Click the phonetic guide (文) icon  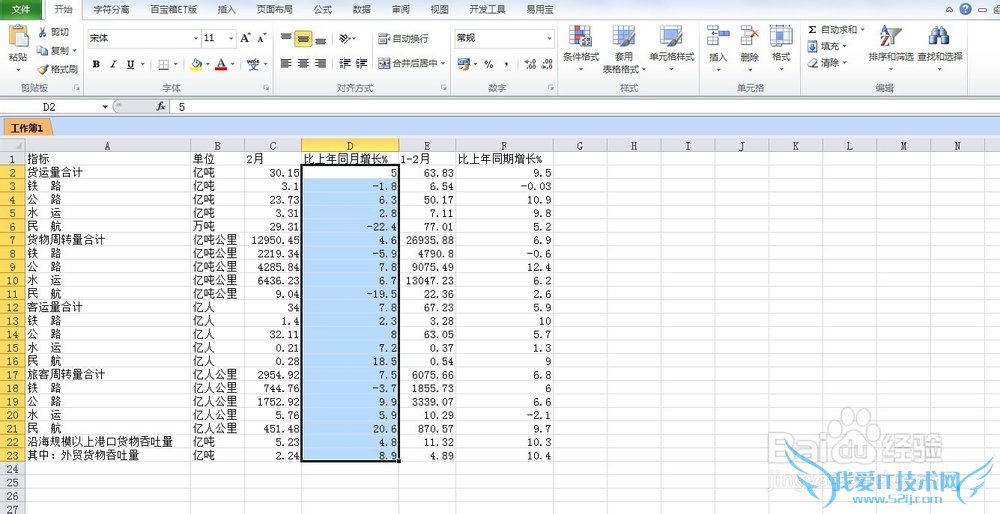pyautogui.click(x=254, y=64)
